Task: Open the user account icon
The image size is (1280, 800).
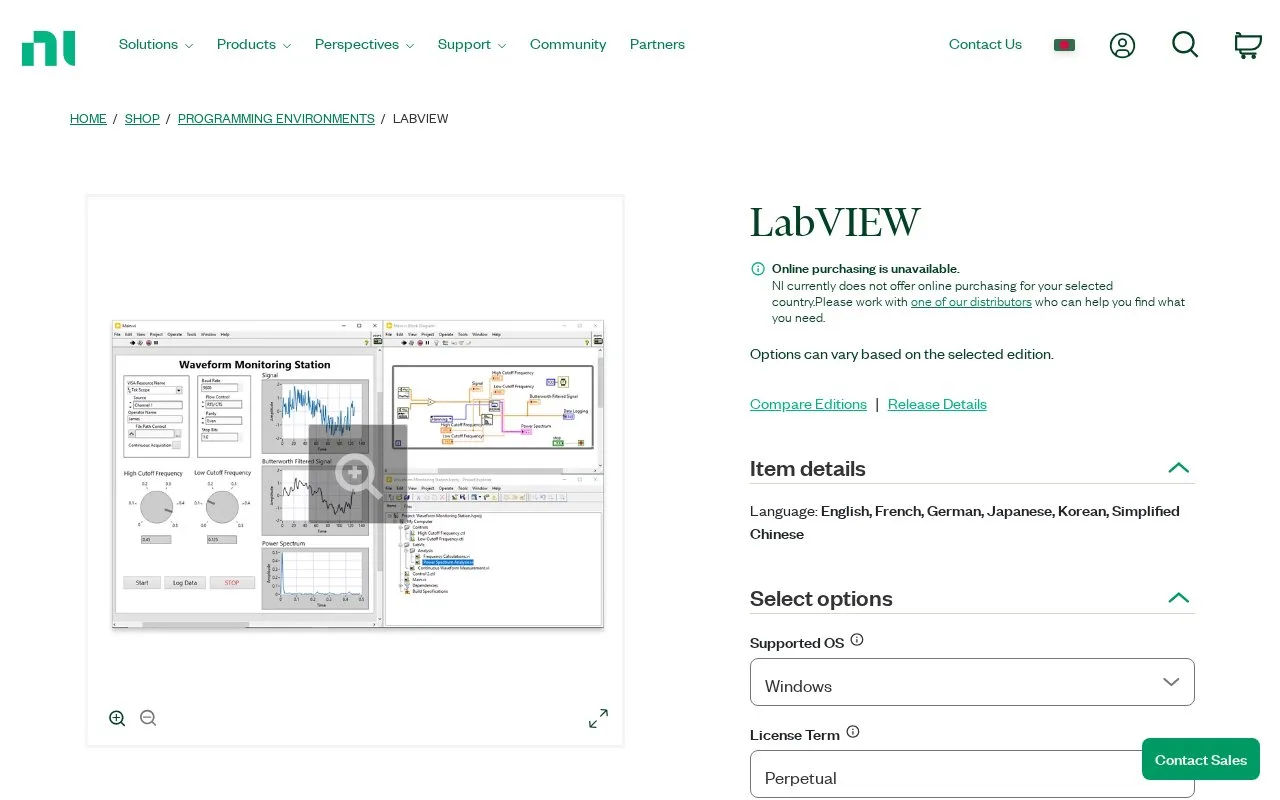Action: click(x=1122, y=45)
